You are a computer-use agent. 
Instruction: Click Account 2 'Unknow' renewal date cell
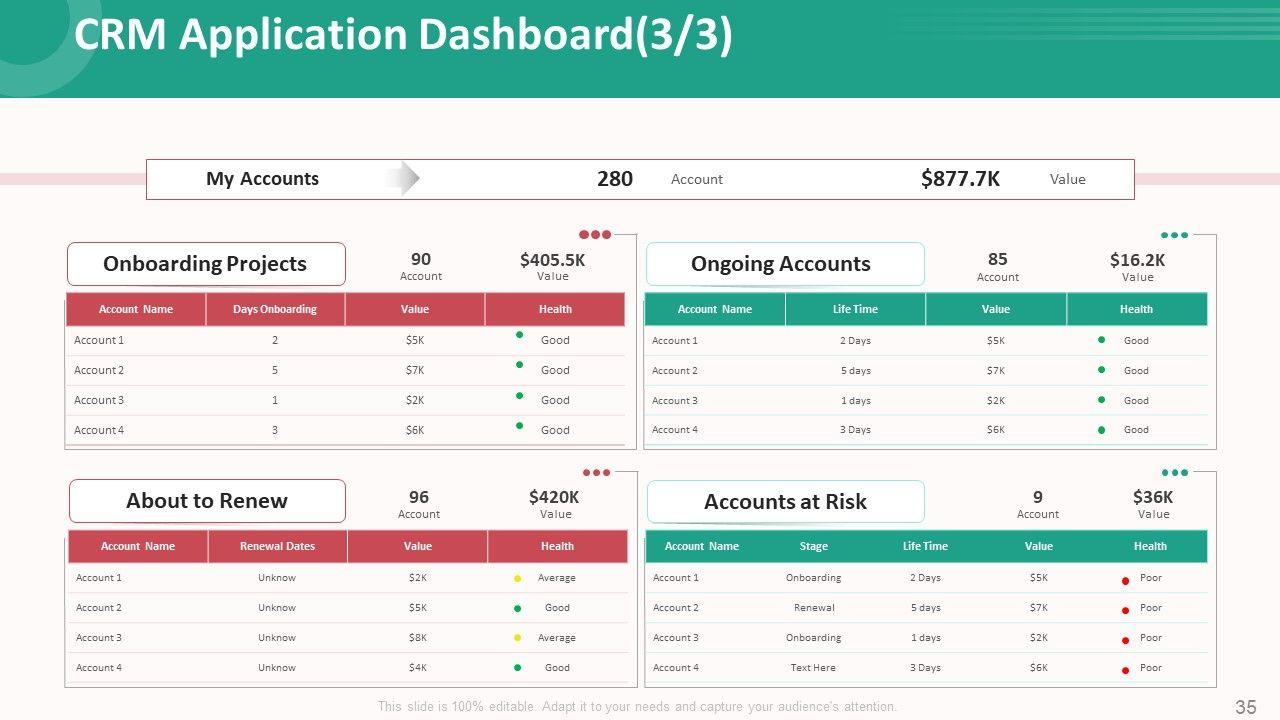tap(277, 607)
